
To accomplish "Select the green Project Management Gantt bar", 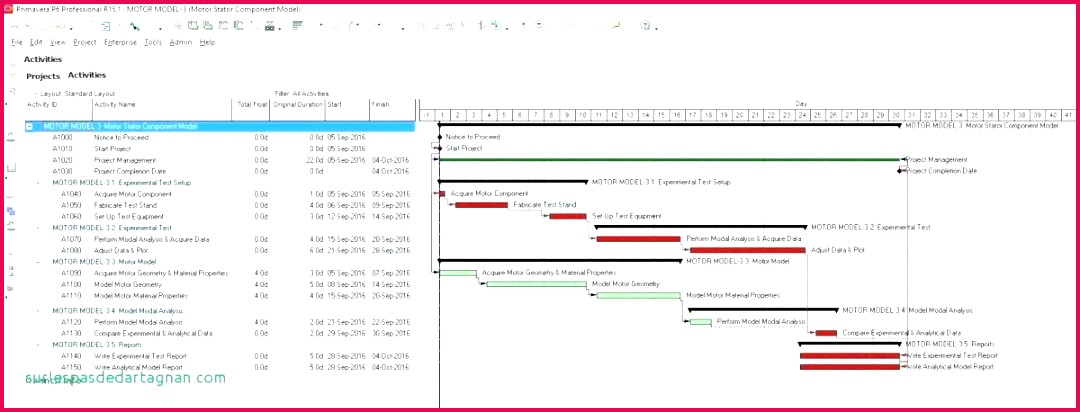I will (x=668, y=159).
